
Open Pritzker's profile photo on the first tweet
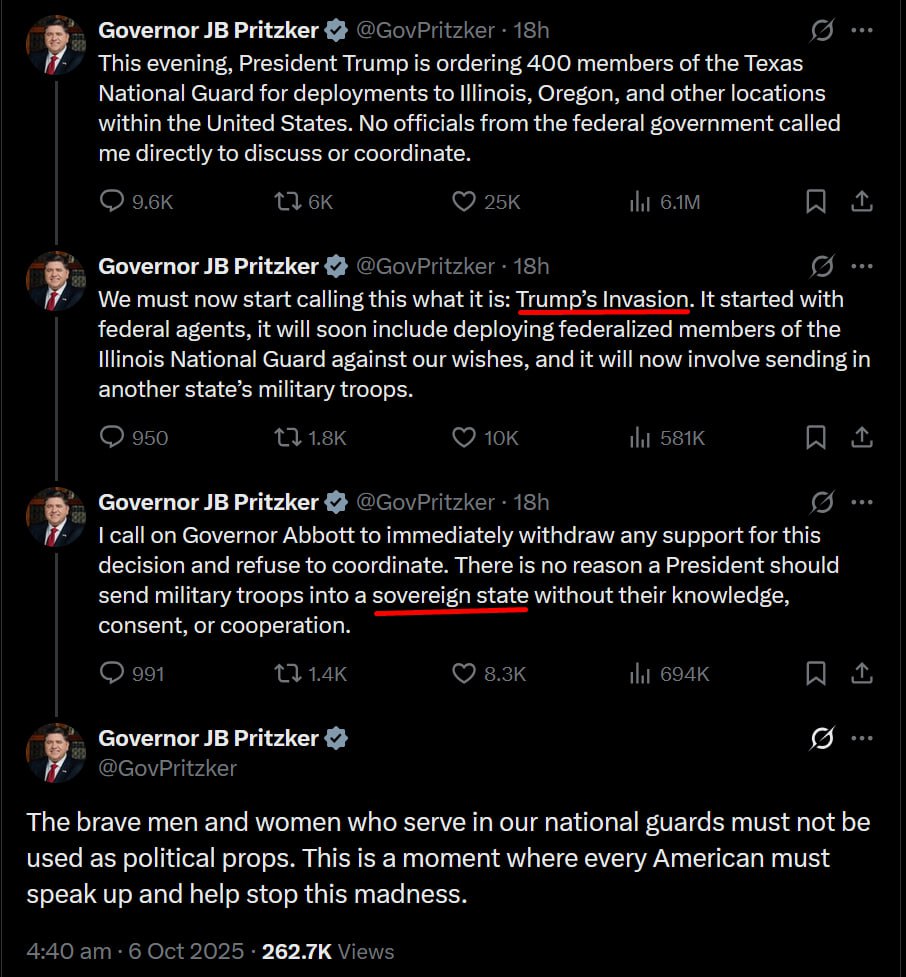tap(55, 46)
